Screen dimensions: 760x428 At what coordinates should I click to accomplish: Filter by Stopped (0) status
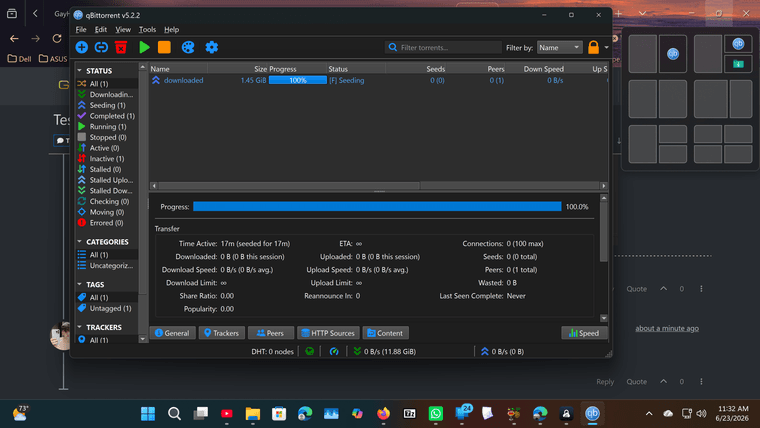coord(107,137)
